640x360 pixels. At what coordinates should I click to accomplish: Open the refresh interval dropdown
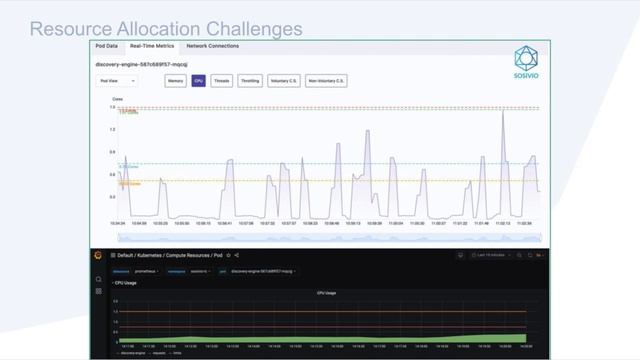click(x=540, y=255)
